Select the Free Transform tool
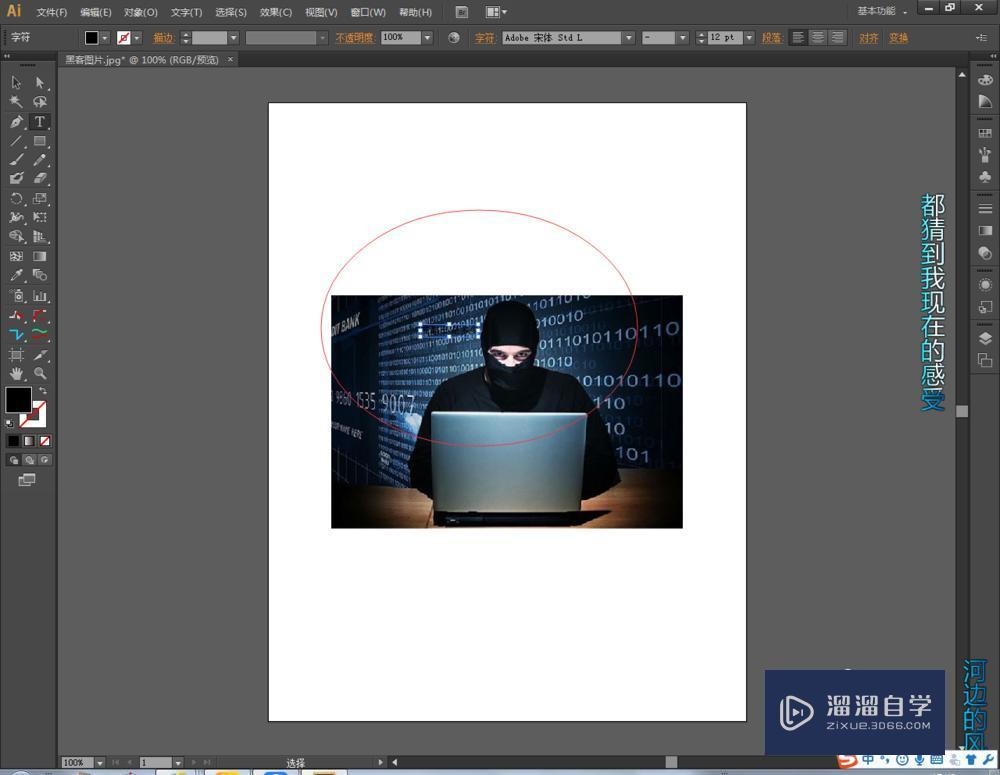The height and width of the screenshot is (775, 1000). click(x=40, y=218)
